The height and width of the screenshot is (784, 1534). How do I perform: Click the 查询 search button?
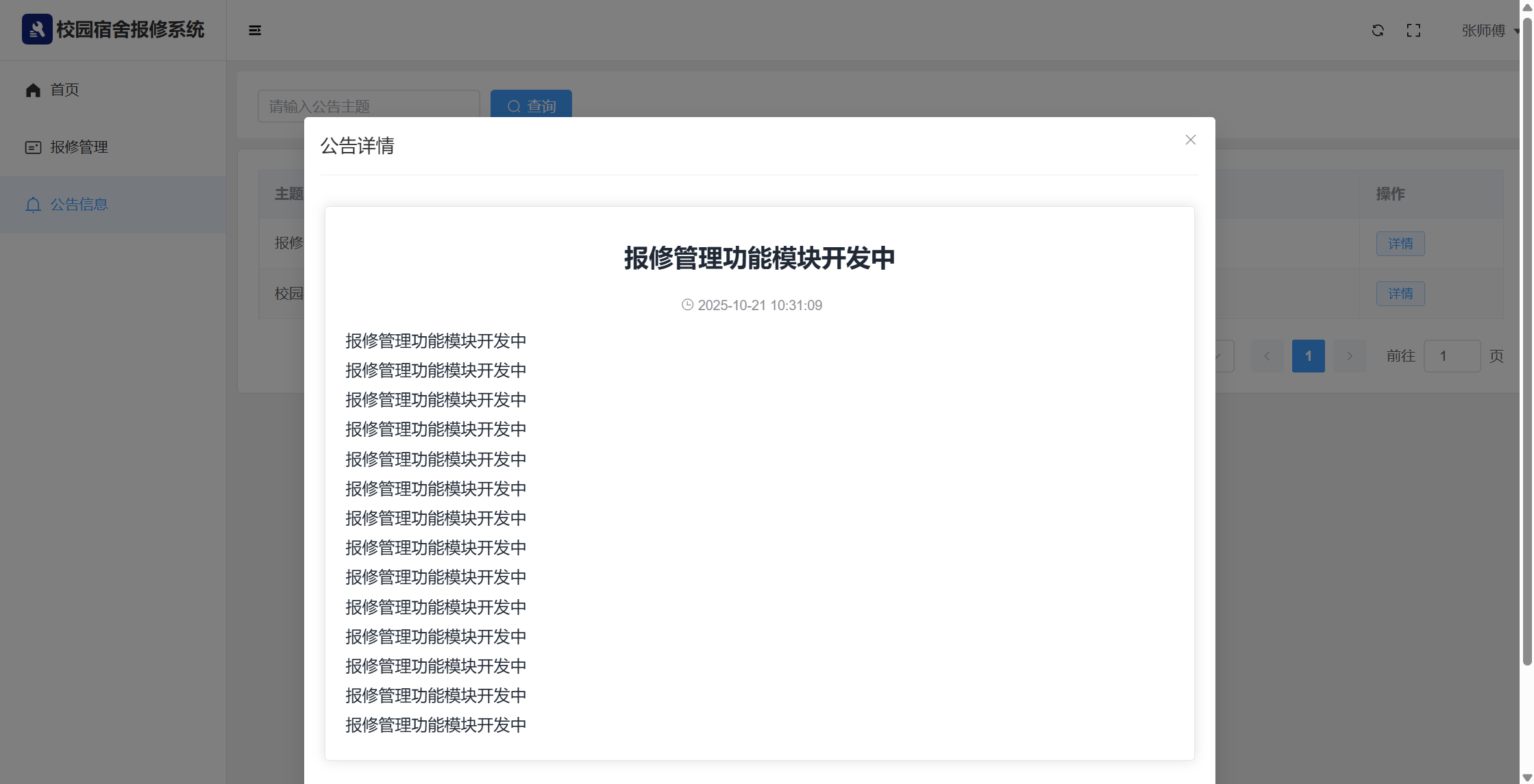click(x=531, y=104)
